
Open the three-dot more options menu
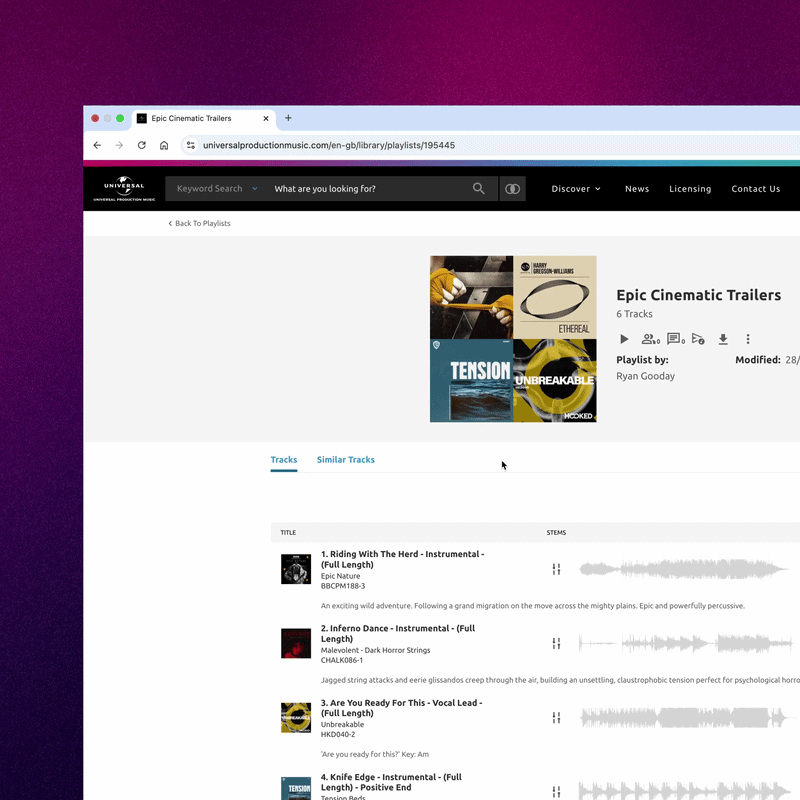(747, 339)
